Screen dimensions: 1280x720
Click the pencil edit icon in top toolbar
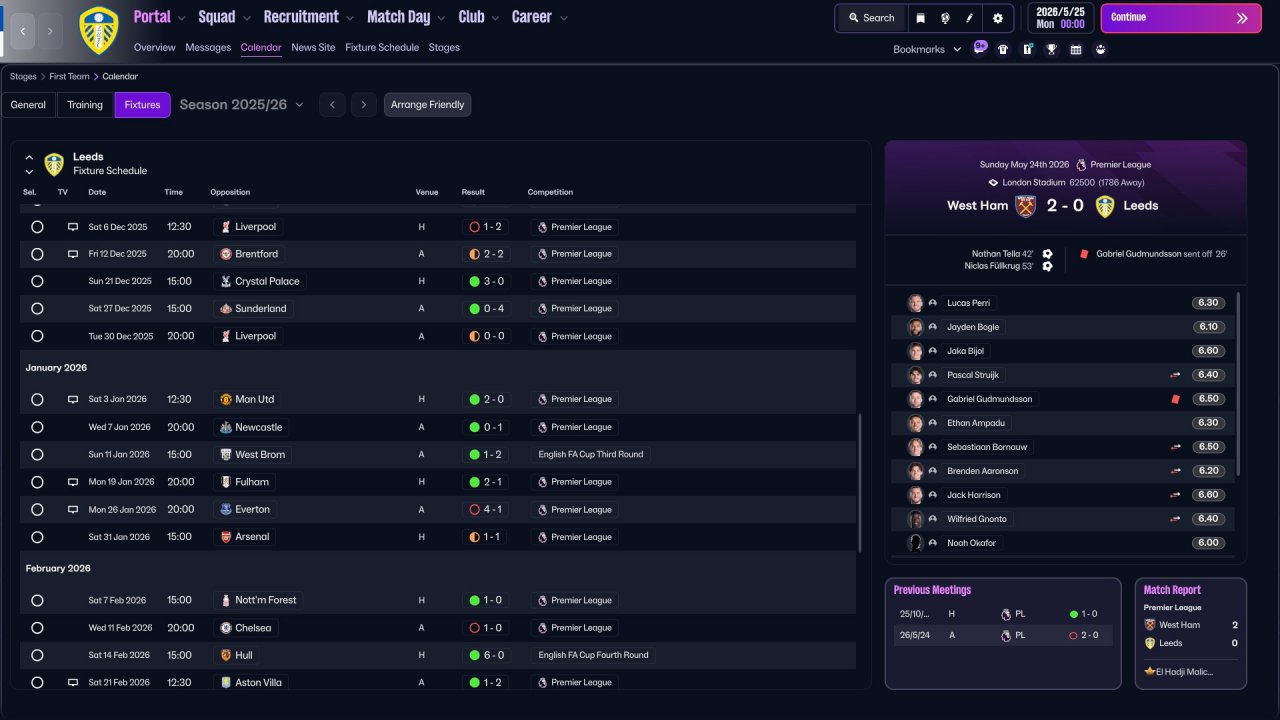coord(969,18)
